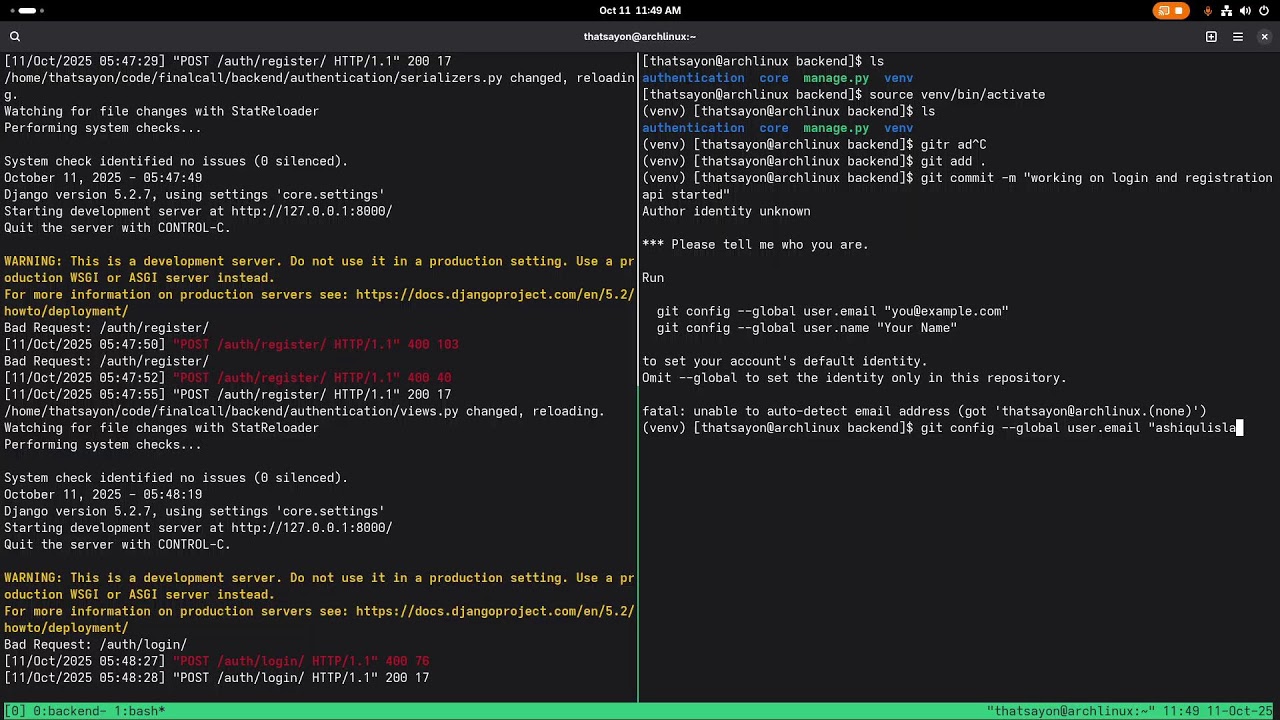This screenshot has width=1280, height=720.
Task: Click the git commit -m command line
Action: point(957,178)
